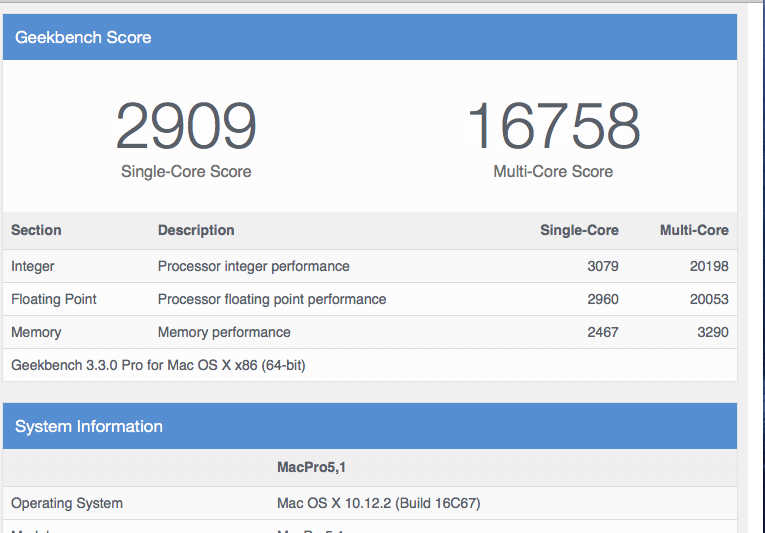Select the Floating Point row label
This screenshot has height=533, width=765.
tap(54, 299)
